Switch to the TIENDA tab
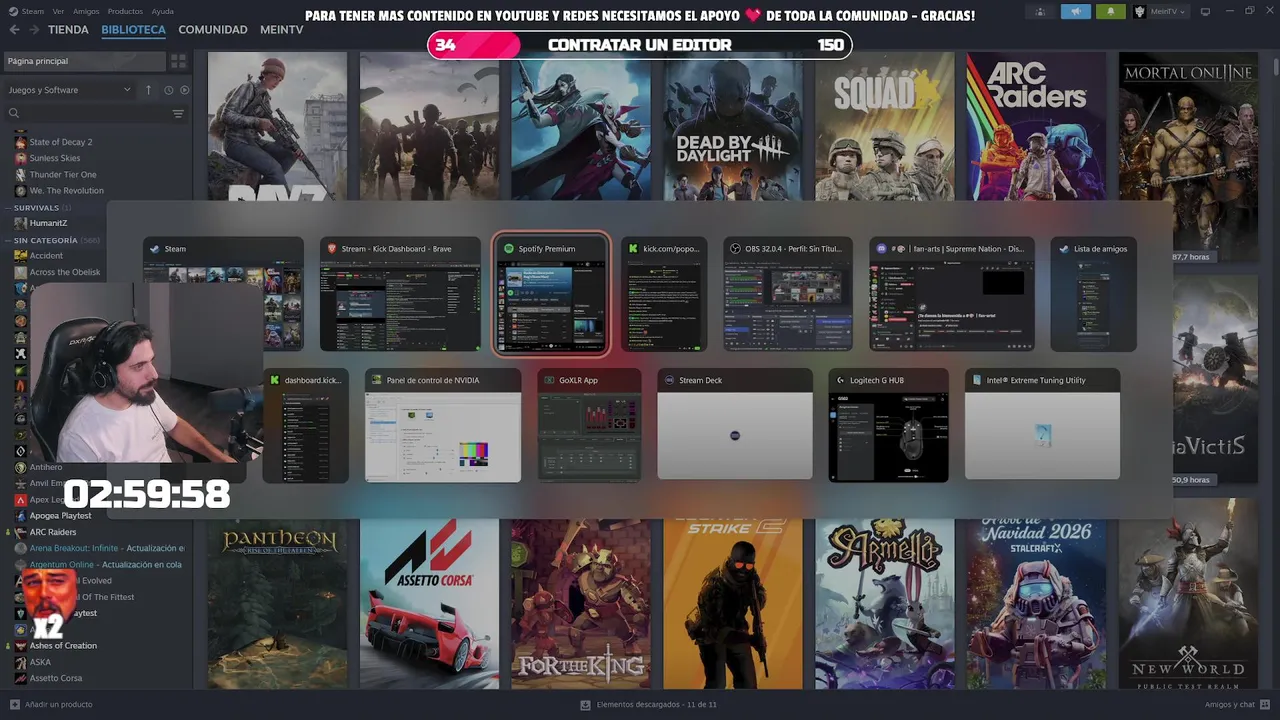 click(x=68, y=30)
